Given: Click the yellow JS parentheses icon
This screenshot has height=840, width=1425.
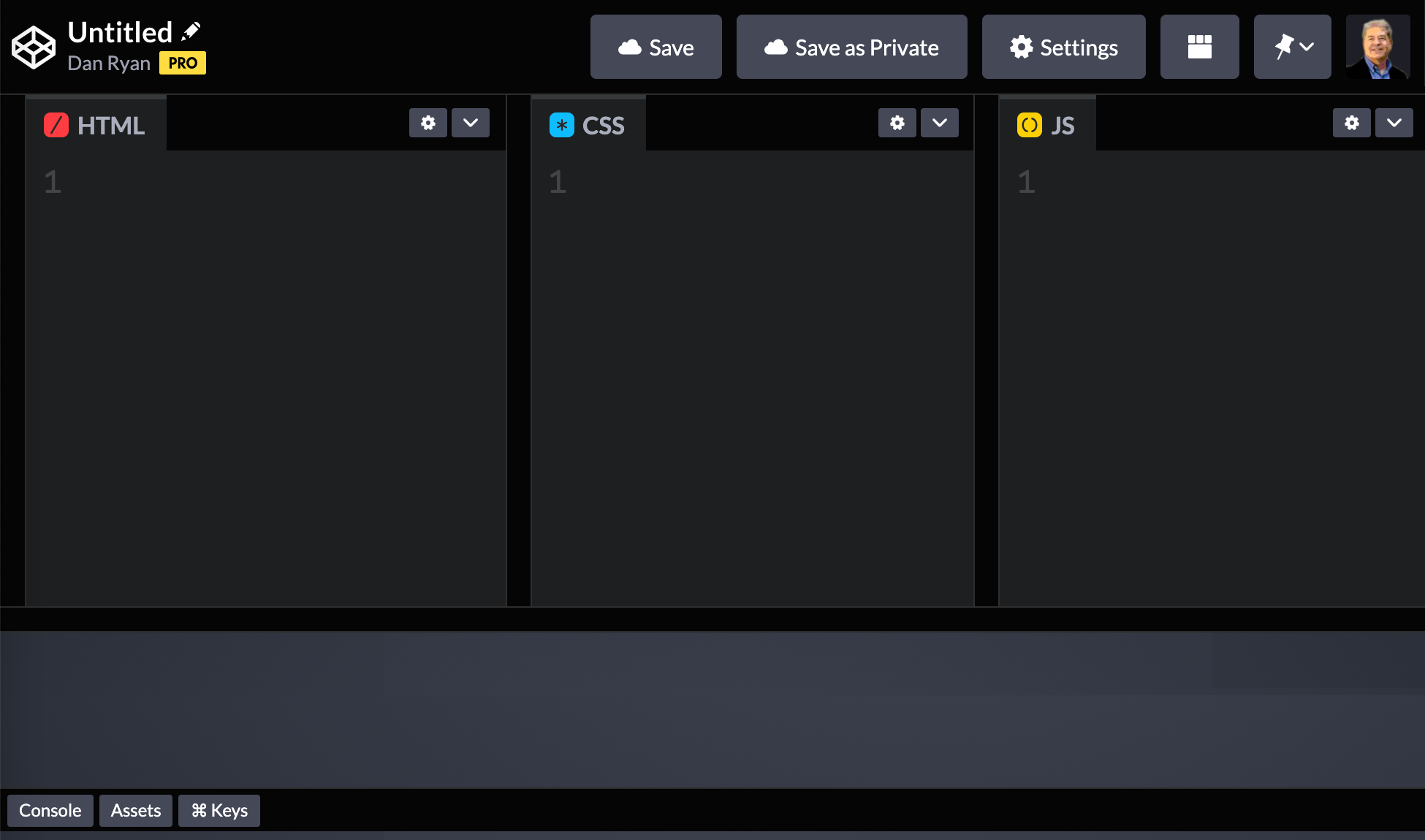Looking at the screenshot, I should coord(1029,125).
